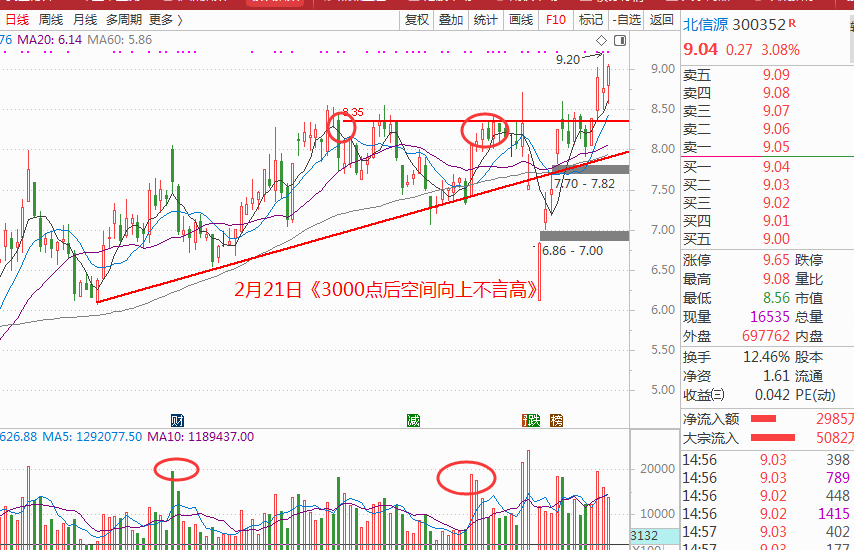Click the 标记 mark button
The width and height of the screenshot is (854, 550).
pos(590,20)
